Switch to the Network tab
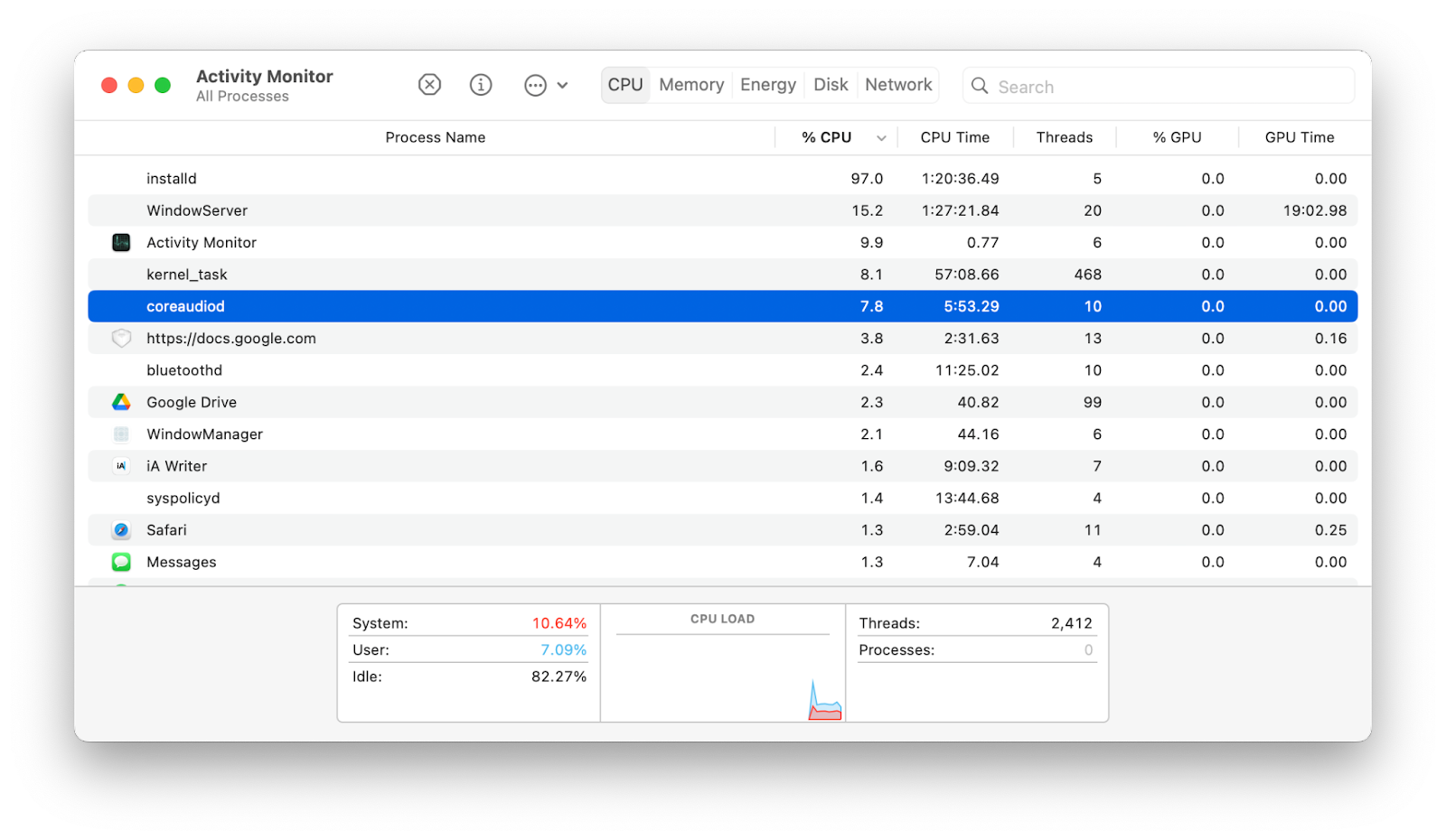The height and width of the screenshot is (840, 1446). click(x=898, y=85)
